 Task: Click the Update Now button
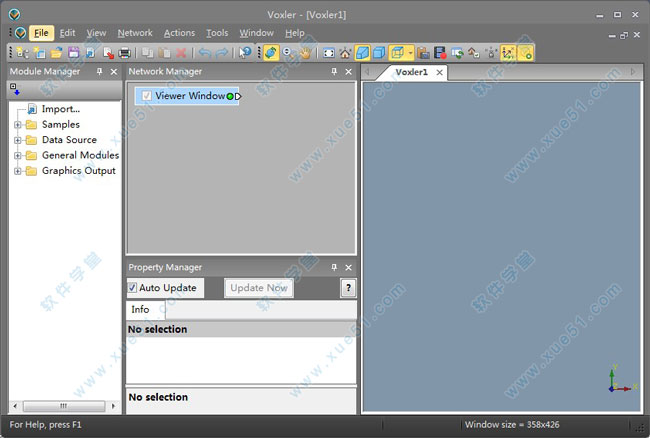259,288
